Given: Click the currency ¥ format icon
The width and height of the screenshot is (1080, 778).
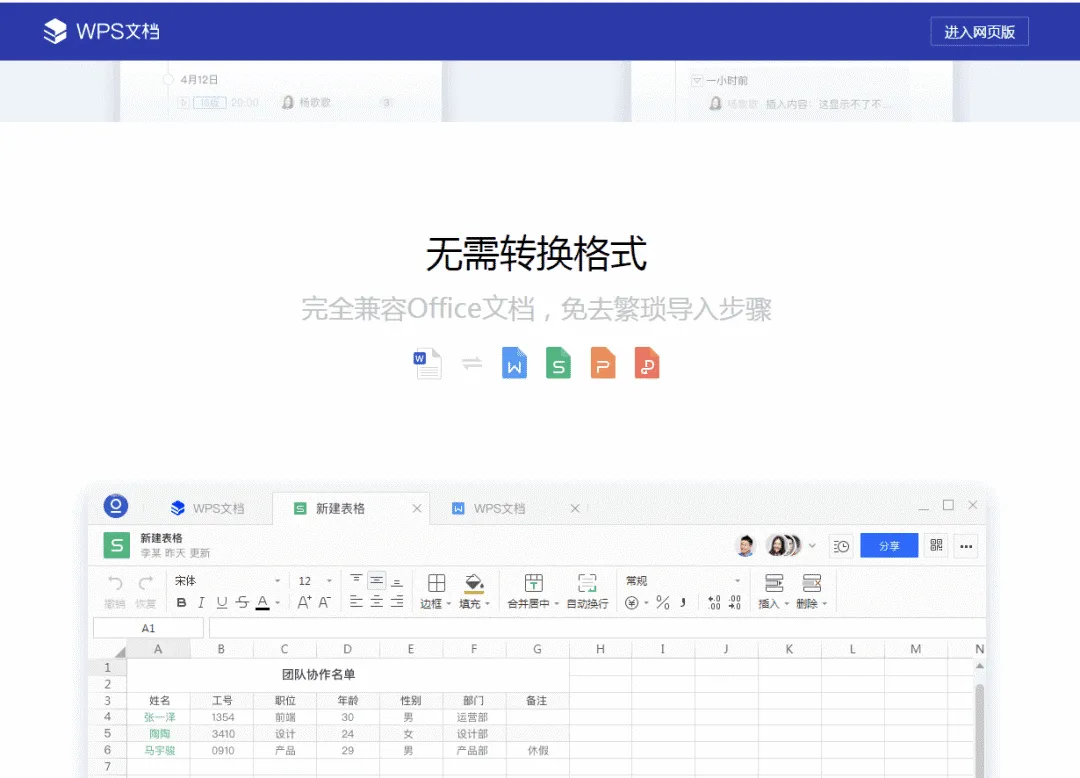Looking at the screenshot, I should click(x=632, y=603).
